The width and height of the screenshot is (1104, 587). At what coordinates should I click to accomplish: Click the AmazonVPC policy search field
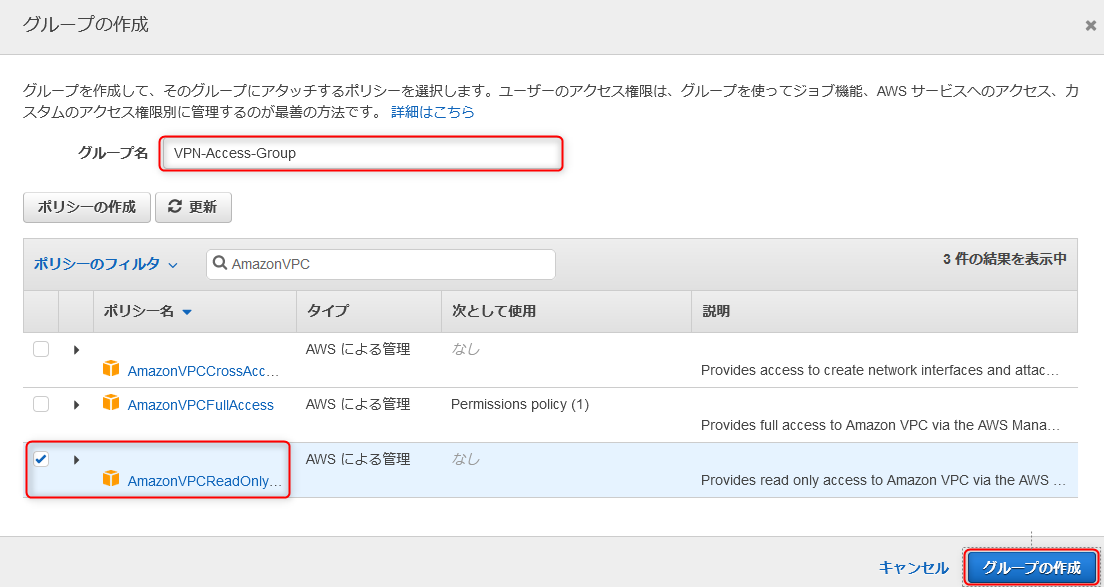[x=381, y=264]
